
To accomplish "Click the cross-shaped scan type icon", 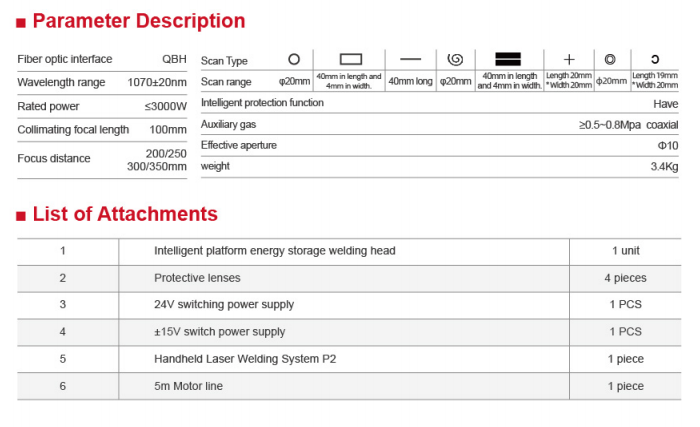I will pyautogui.click(x=569, y=59).
